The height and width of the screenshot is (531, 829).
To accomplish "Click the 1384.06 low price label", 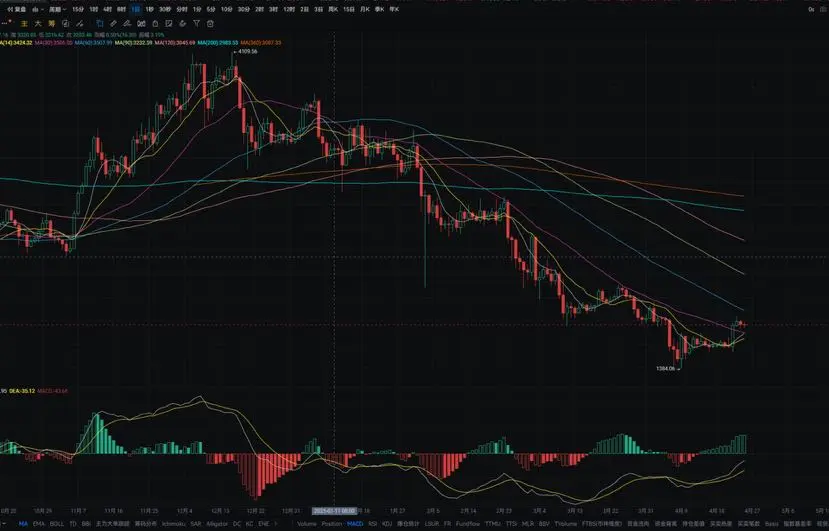I will [x=666, y=368].
